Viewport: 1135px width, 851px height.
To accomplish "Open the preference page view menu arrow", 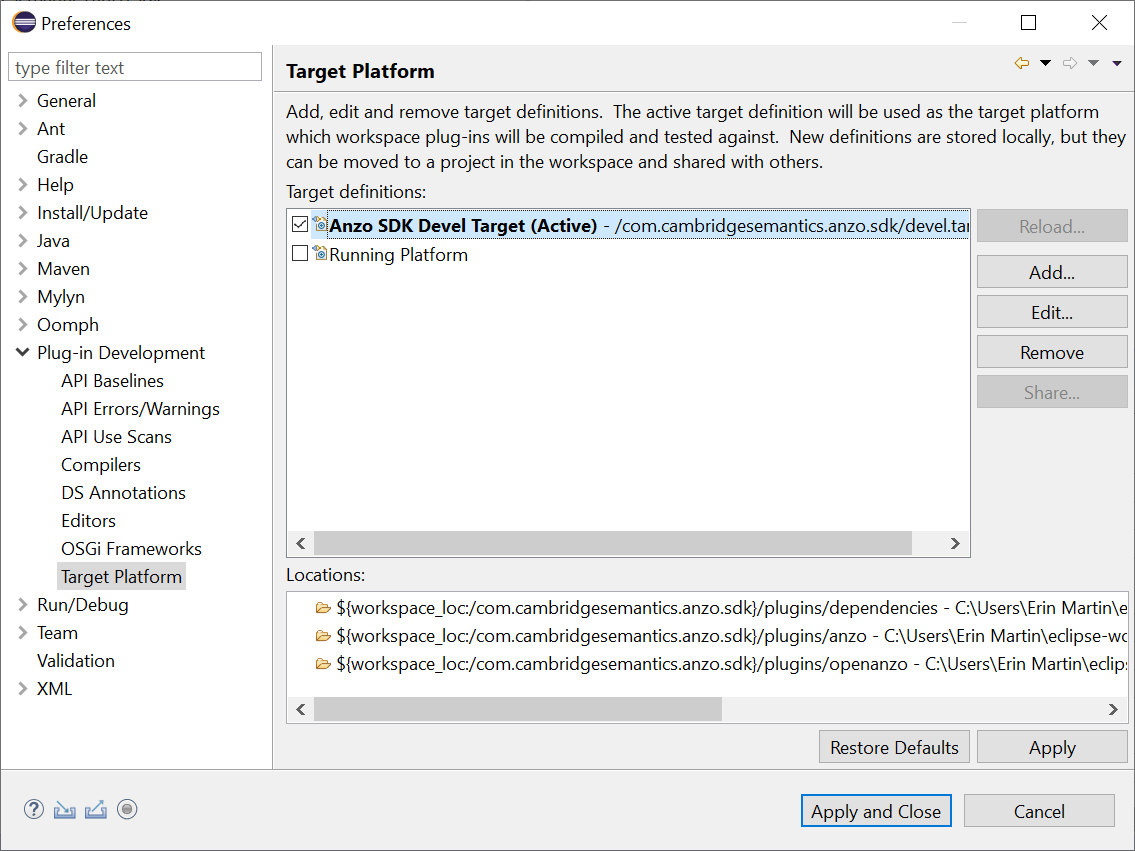I will point(1117,64).
